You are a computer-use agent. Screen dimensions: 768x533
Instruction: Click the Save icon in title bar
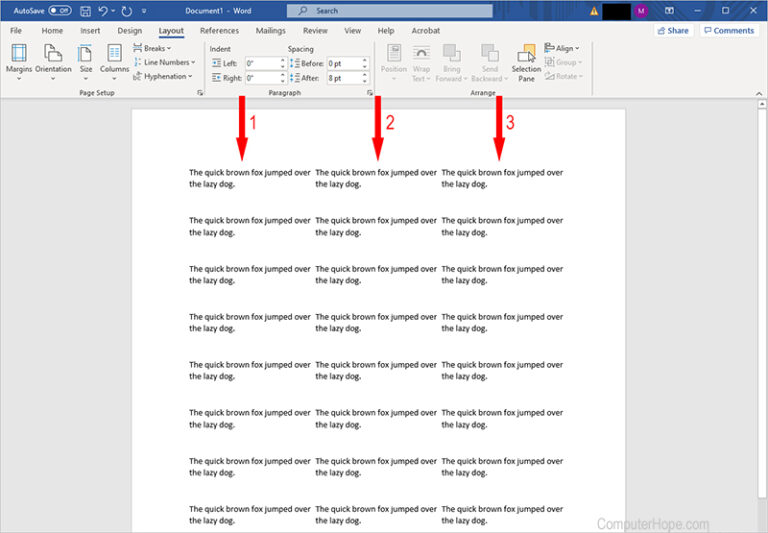(x=85, y=10)
